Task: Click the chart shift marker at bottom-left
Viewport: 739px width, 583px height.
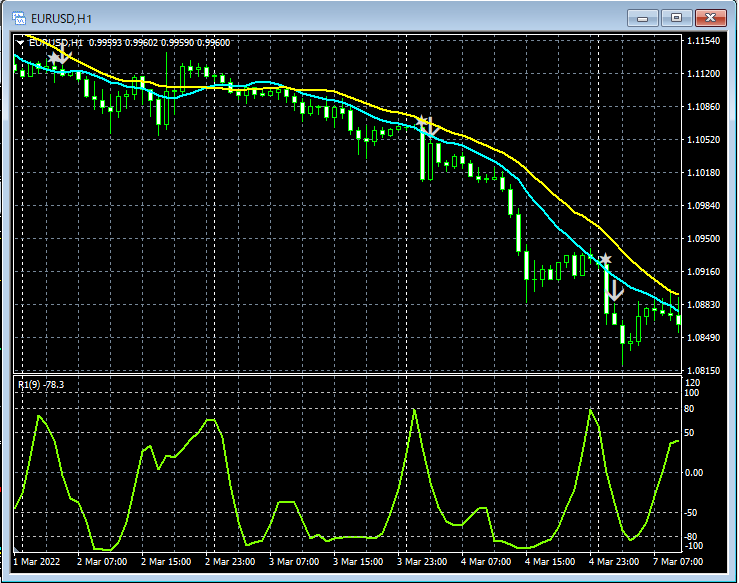Action: click(16, 549)
